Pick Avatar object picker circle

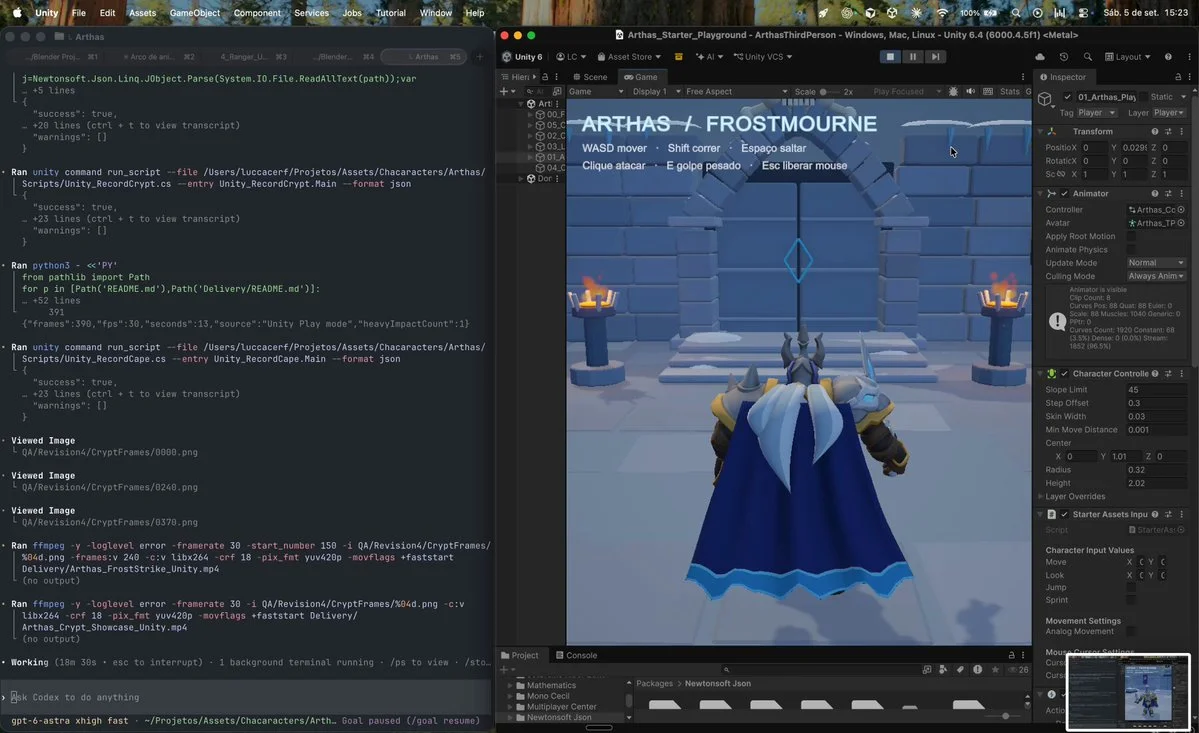pos(1181,223)
